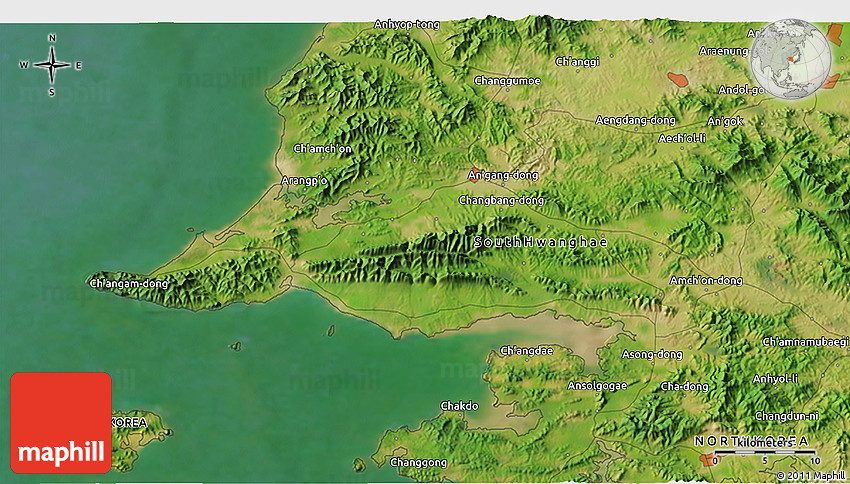Select the South Hwanghae province label
The image size is (850, 484).
pyautogui.click(x=540, y=242)
